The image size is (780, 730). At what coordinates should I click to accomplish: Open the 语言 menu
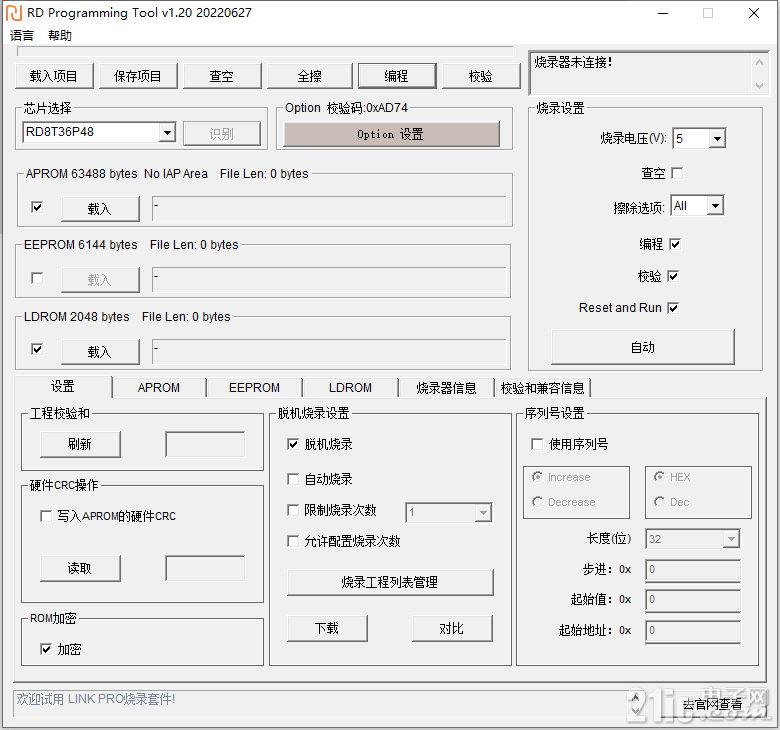tap(22, 35)
